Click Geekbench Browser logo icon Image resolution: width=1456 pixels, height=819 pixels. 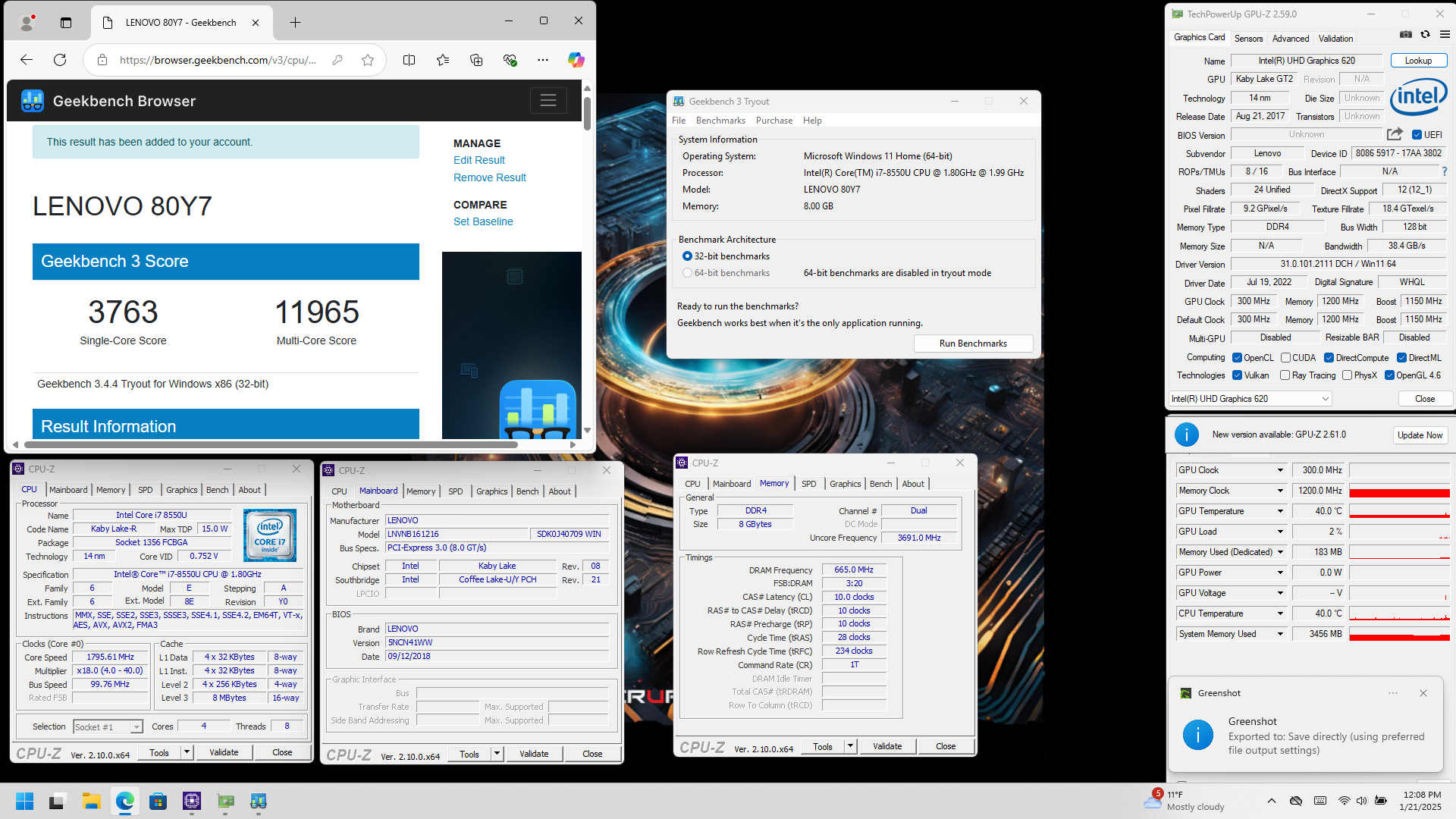click(x=33, y=100)
